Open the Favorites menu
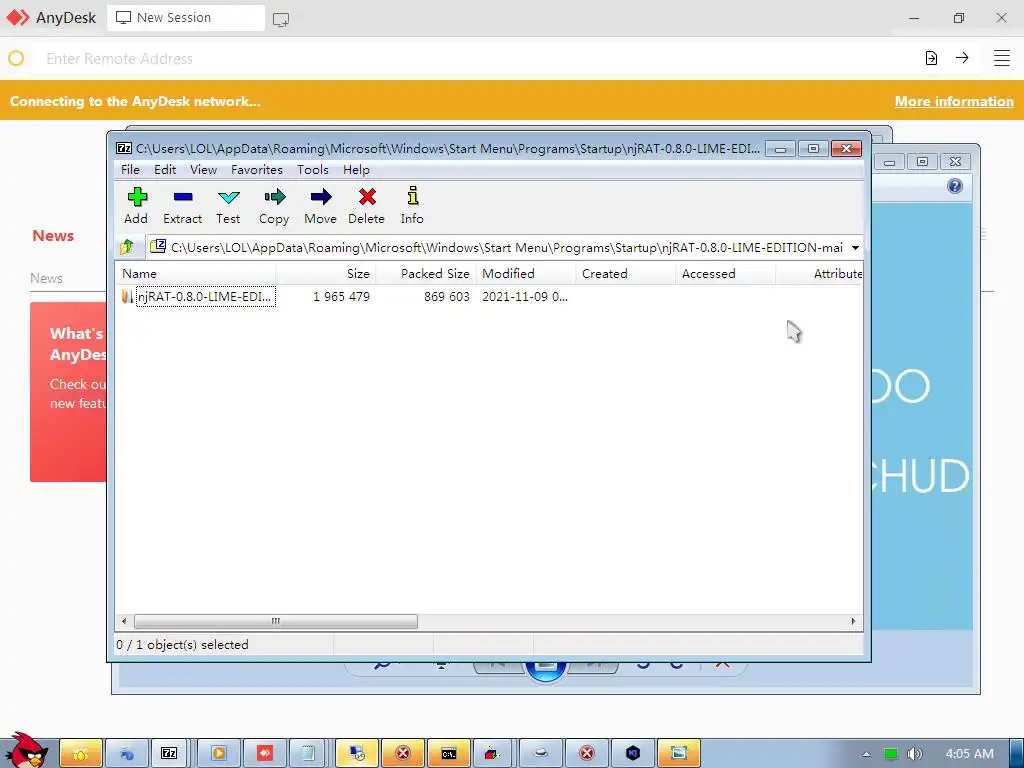 tap(257, 170)
